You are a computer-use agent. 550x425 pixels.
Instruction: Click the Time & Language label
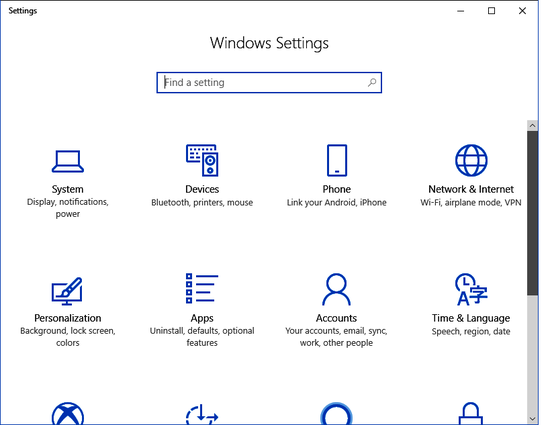pyautogui.click(x=471, y=318)
